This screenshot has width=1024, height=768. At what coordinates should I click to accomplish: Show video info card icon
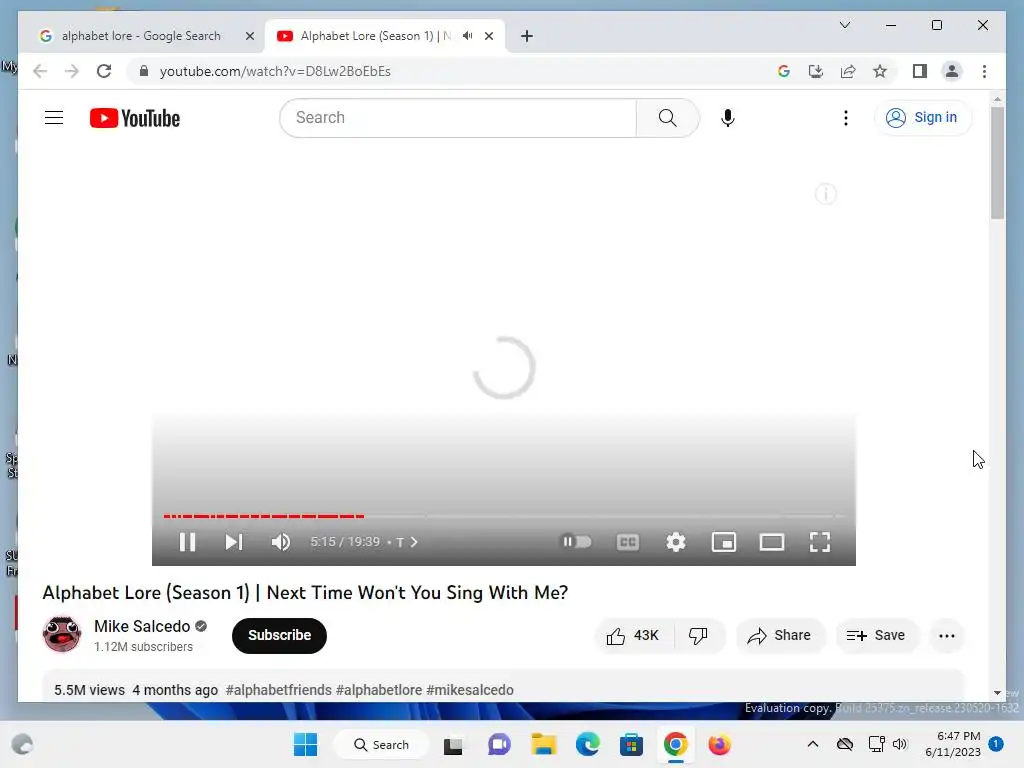click(826, 194)
